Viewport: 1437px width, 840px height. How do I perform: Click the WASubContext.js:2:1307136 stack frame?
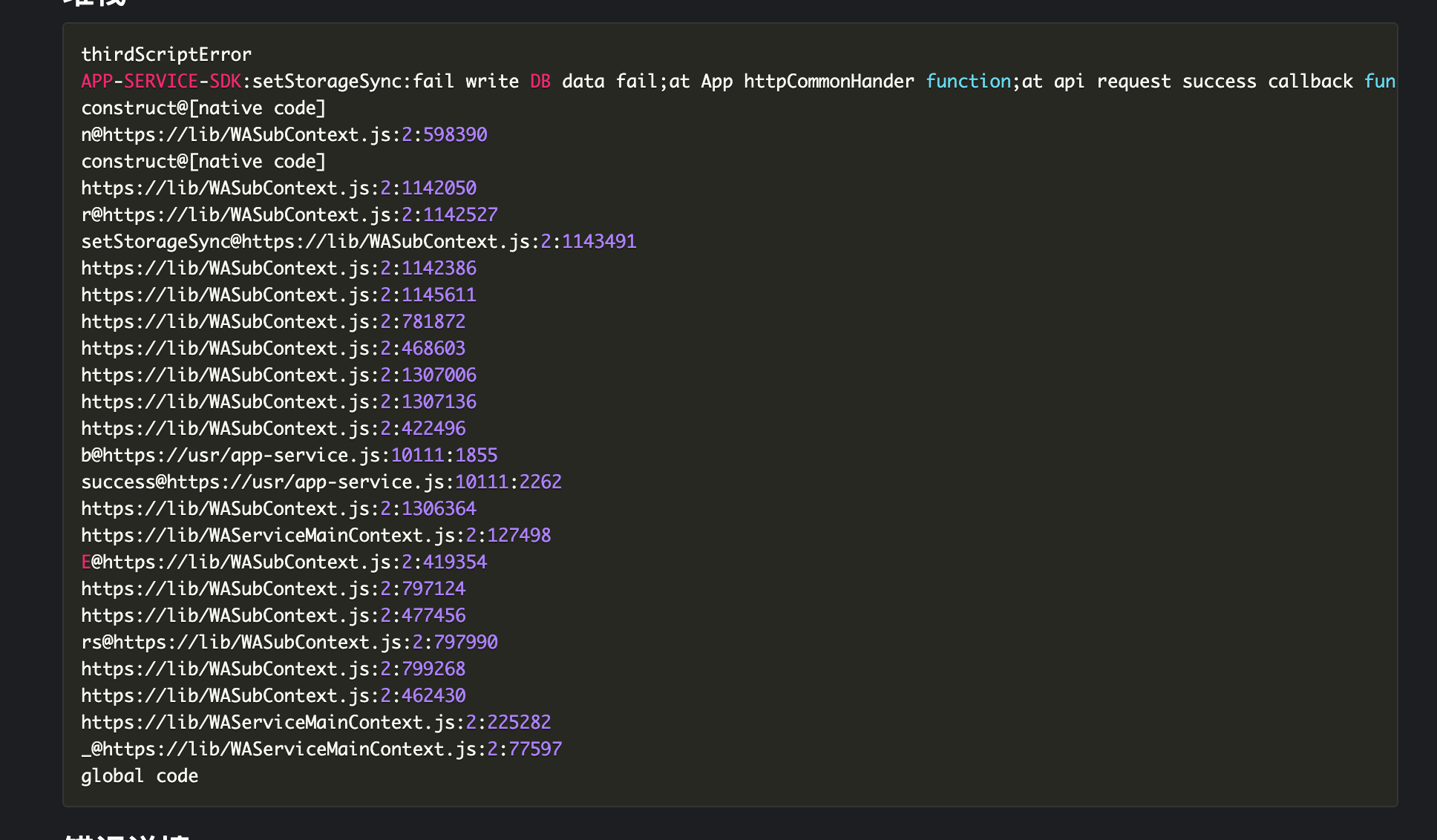[x=278, y=402]
